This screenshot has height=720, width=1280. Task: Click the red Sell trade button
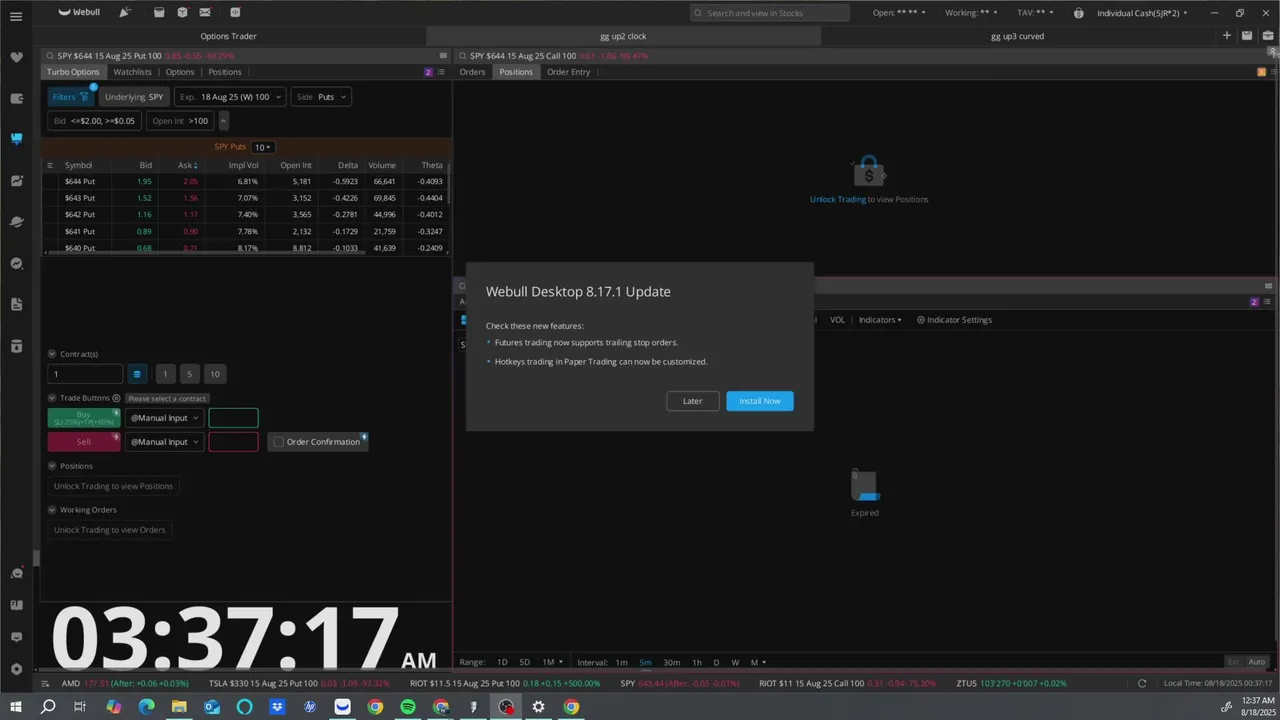84,442
